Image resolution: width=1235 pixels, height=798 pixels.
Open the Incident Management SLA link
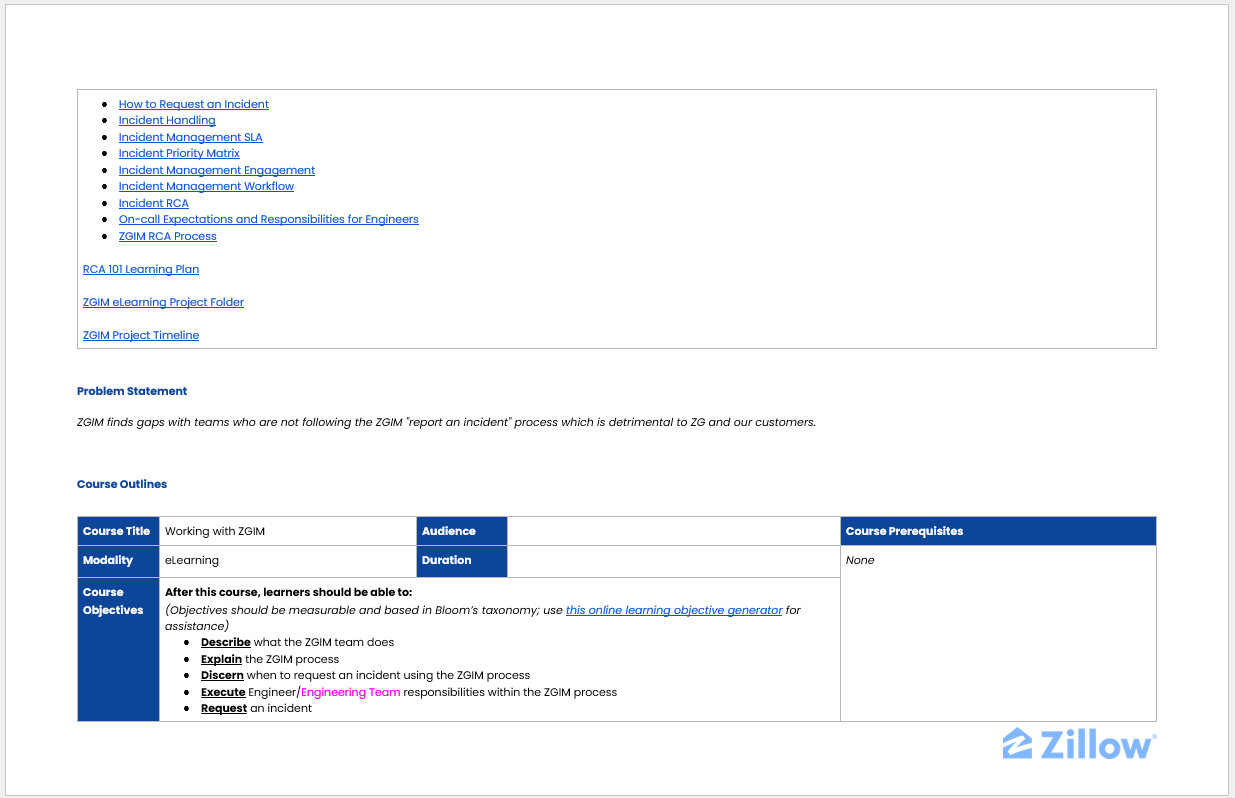pyautogui.click(x=190, y=137)
